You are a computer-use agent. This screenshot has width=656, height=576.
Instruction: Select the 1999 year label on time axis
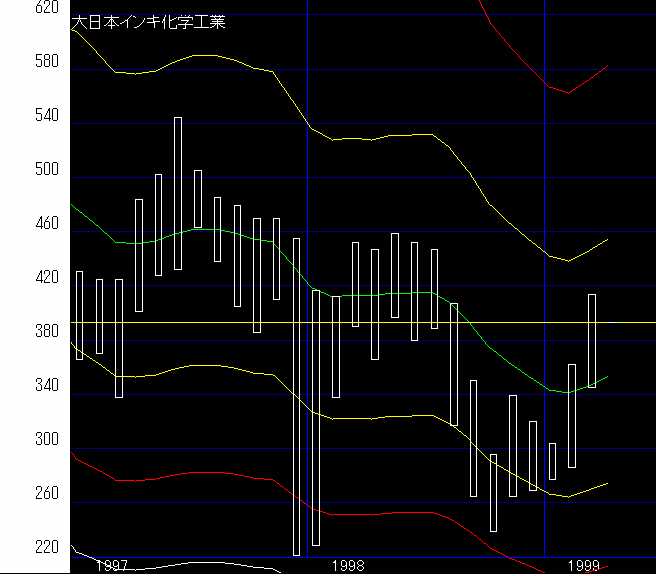(583, 566)
